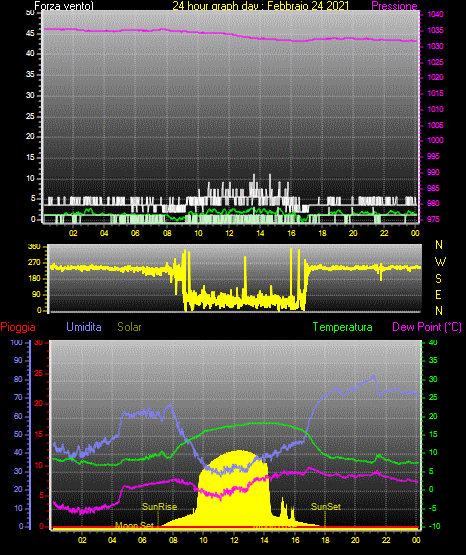Viewport: 466px width, 555px height.
Task: Click hour label 18 on the pressure graph
Action: [x=322, y=233]
